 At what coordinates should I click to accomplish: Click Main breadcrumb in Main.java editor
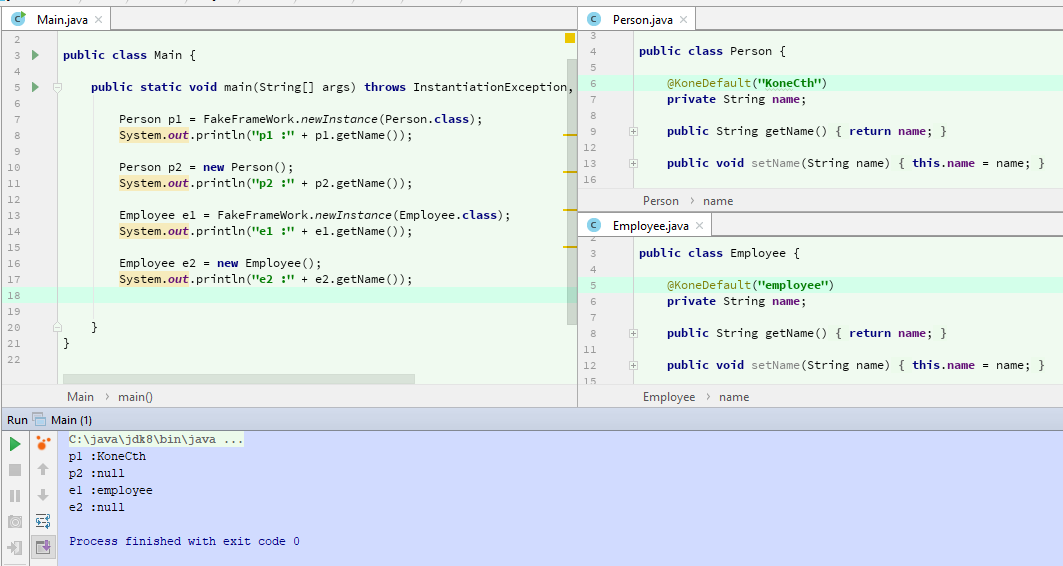80,397
